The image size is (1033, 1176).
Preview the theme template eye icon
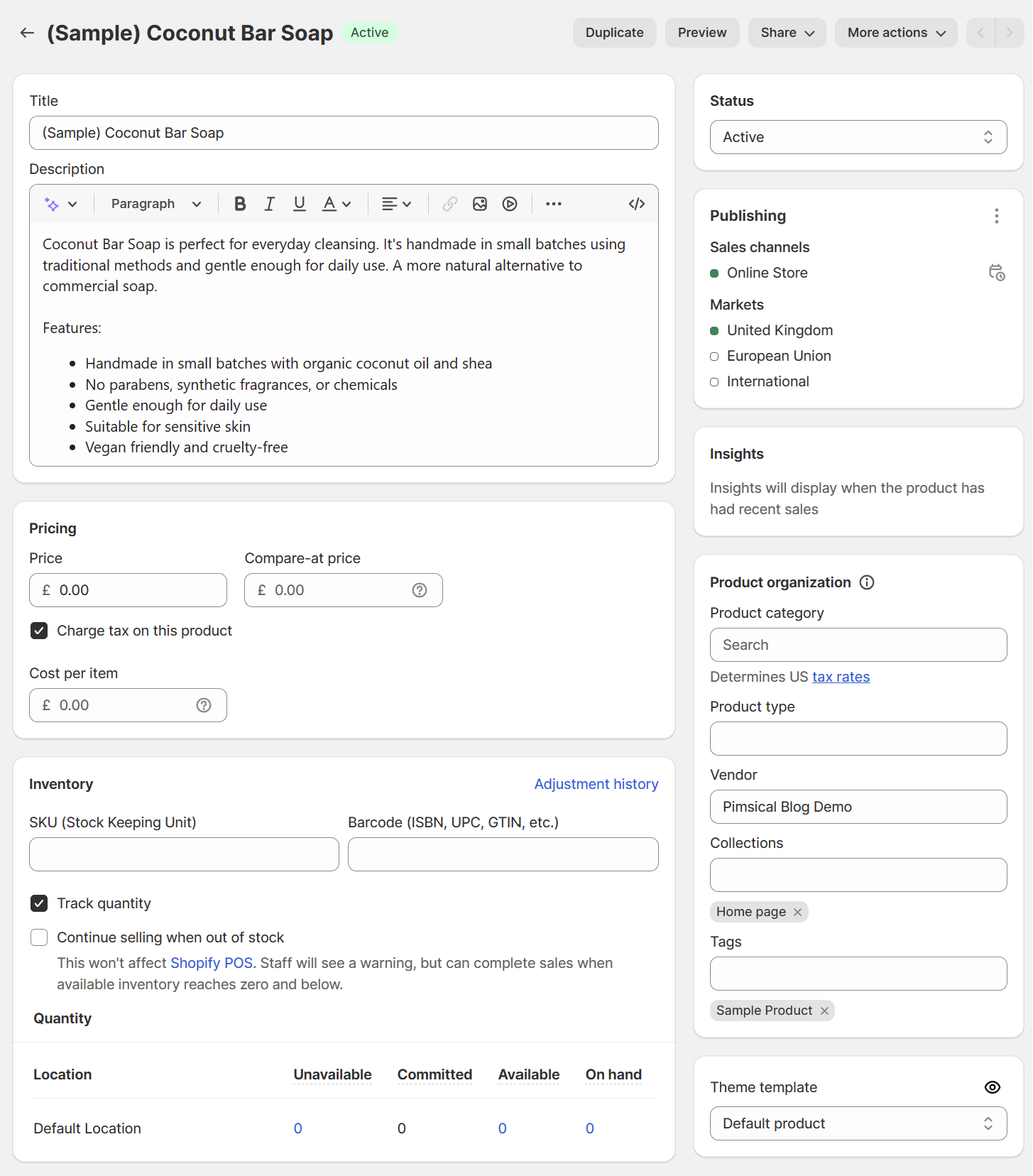pyautogui.click(x=993, y=1087)
